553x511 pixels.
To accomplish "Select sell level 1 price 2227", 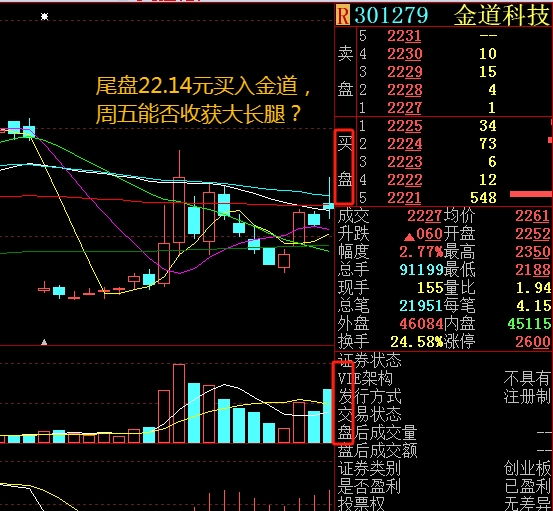I will 404,108.
